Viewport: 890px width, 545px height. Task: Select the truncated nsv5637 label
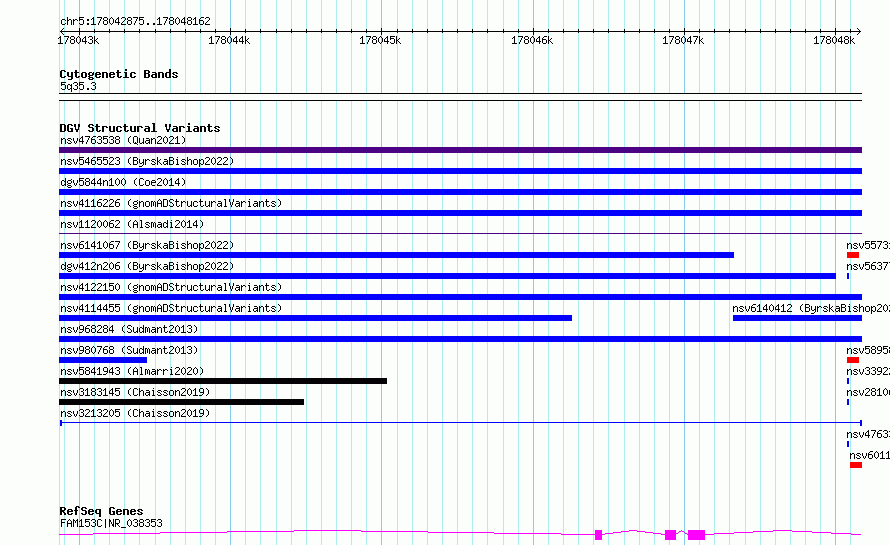coord(868,266)
